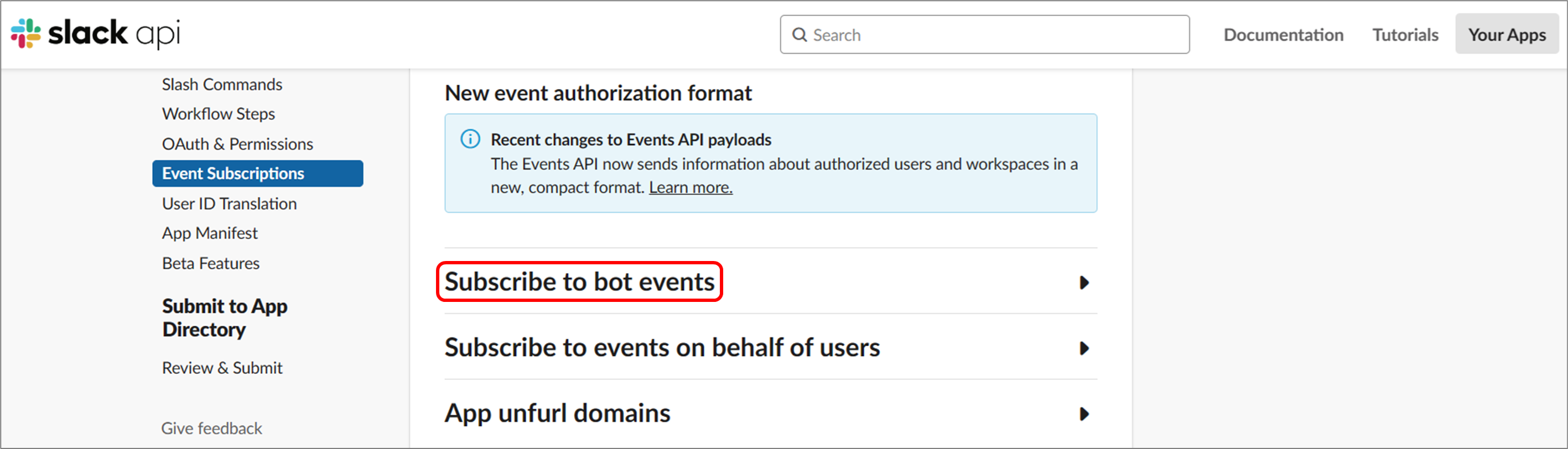Click the Give feedback link
Viewport: 1568px width, 449px height.
coord(212,429)
